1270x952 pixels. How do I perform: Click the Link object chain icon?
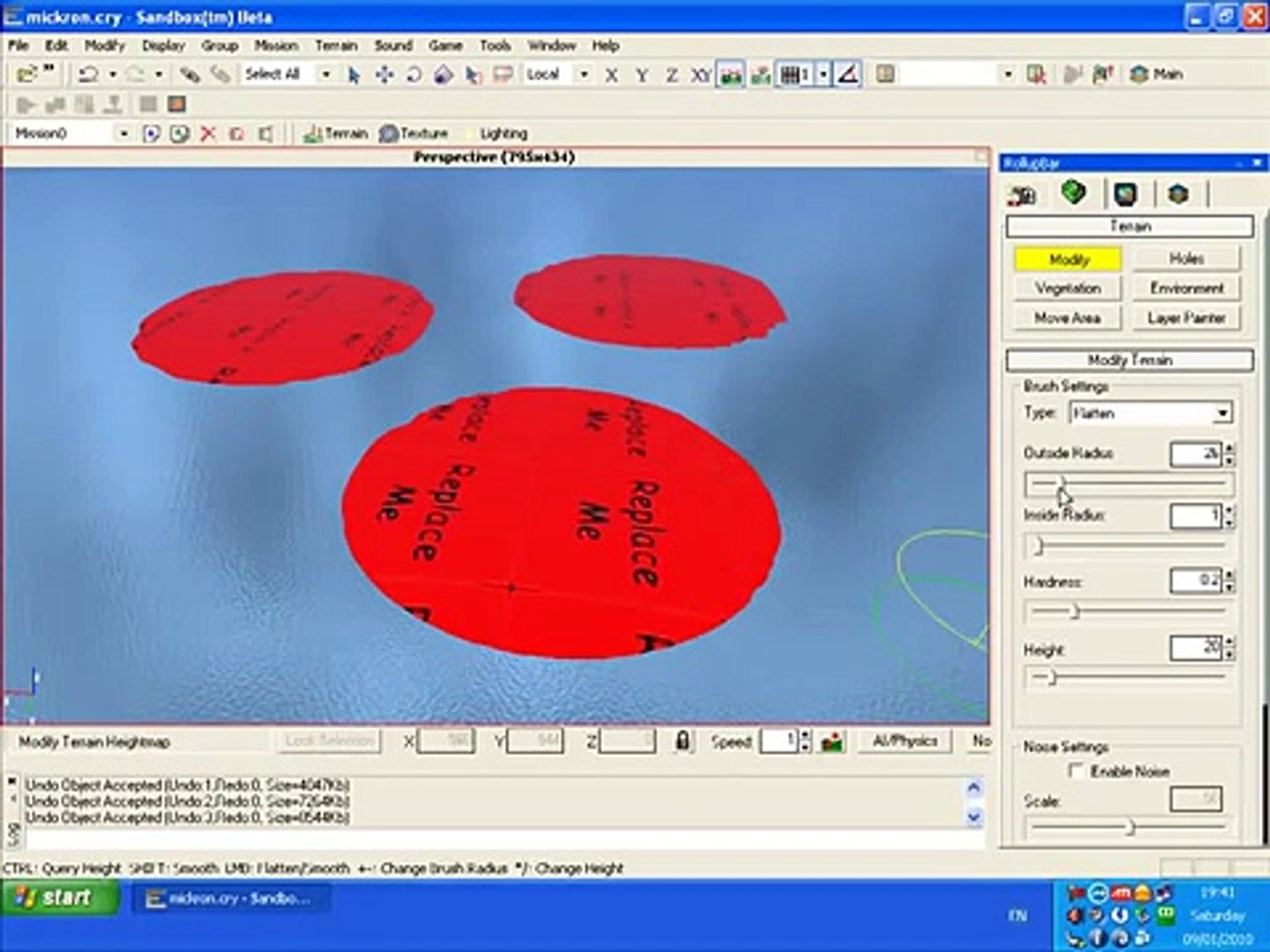click(x=190, y=75)
